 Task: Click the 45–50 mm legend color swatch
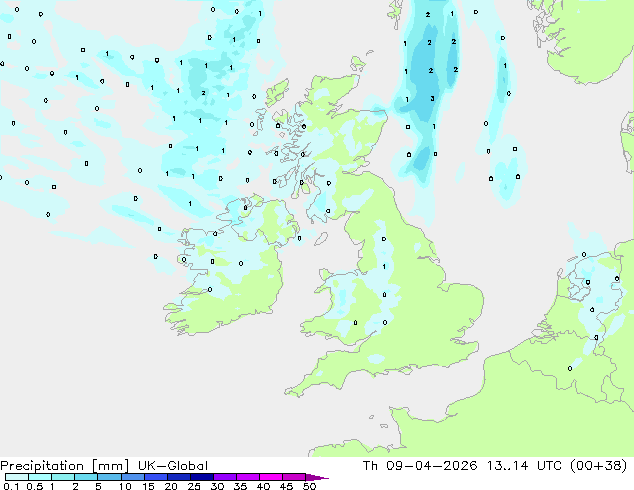point(294,477)
